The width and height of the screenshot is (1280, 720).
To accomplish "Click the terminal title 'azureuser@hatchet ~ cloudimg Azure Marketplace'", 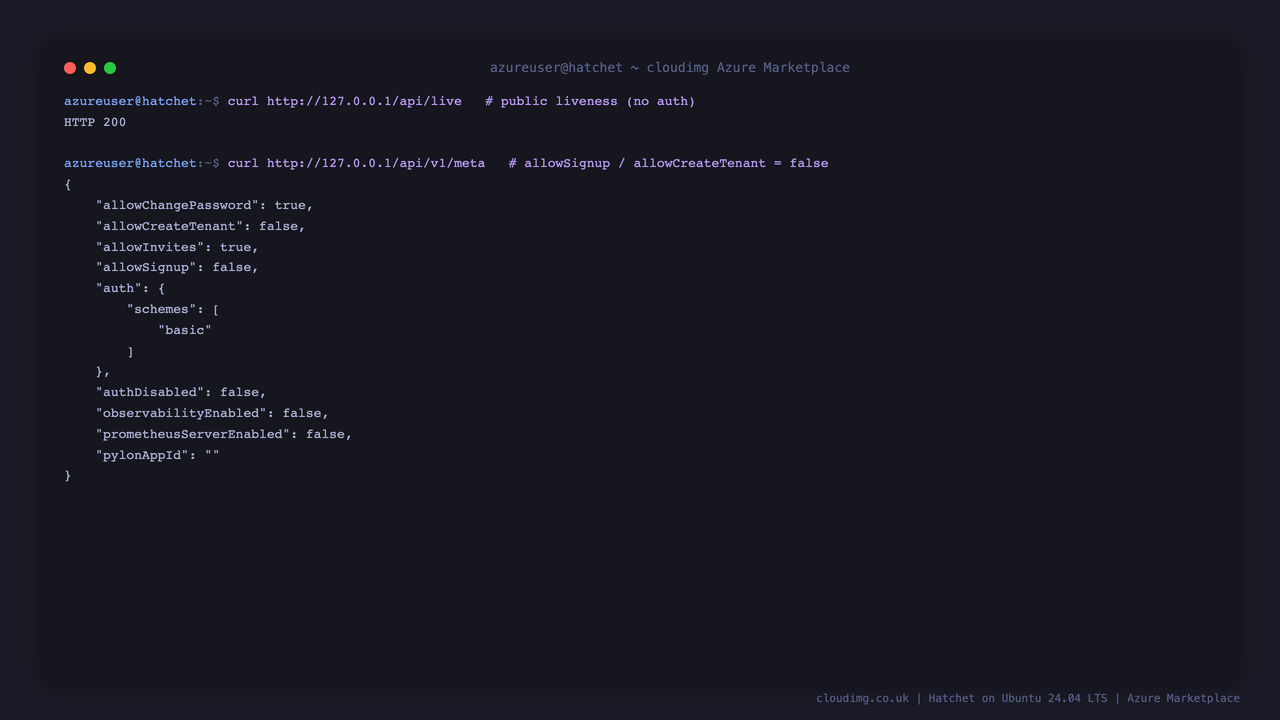I will tap(670, 68).
